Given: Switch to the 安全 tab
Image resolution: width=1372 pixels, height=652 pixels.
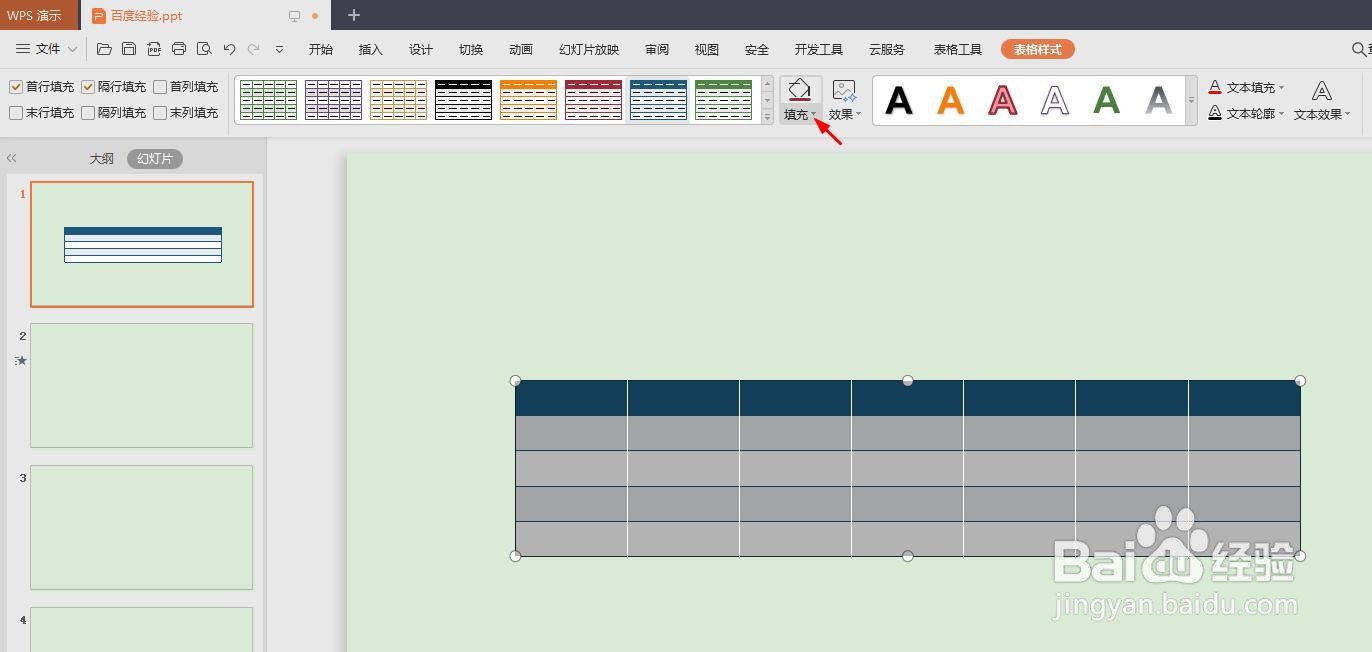Looking at the screenshot, I should [757, 50].
